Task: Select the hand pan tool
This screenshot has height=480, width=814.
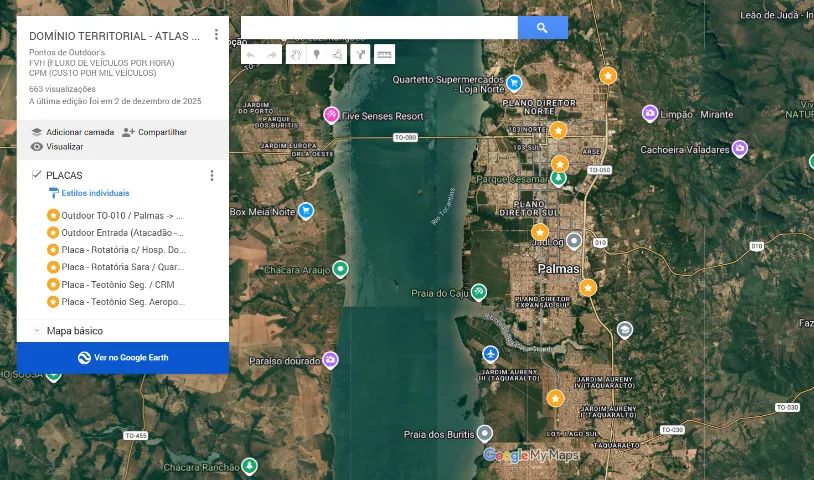Action: tap(296, 54)
